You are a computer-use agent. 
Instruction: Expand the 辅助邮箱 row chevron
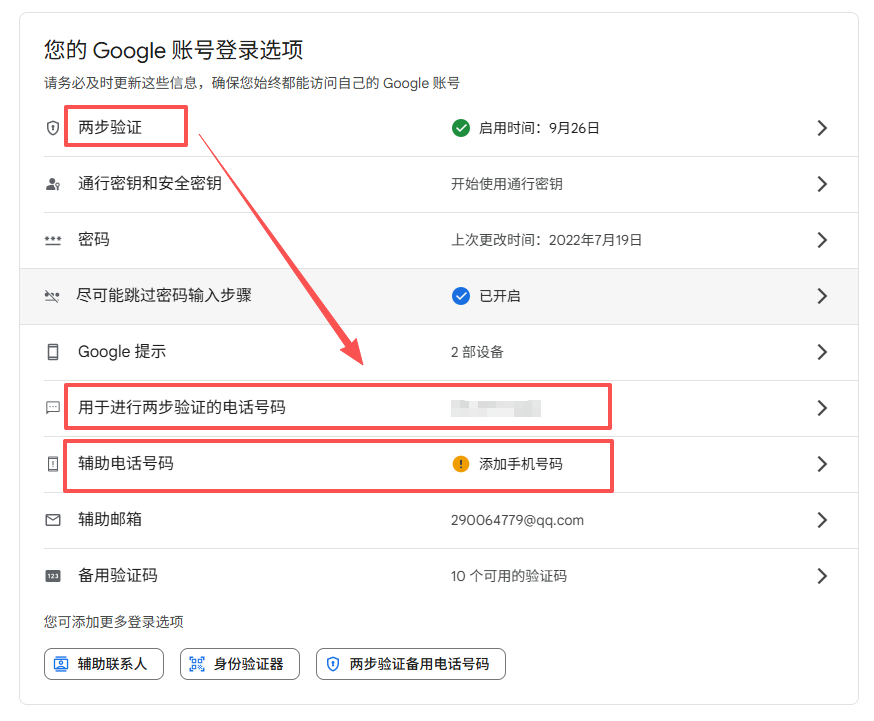click(822, 520)
